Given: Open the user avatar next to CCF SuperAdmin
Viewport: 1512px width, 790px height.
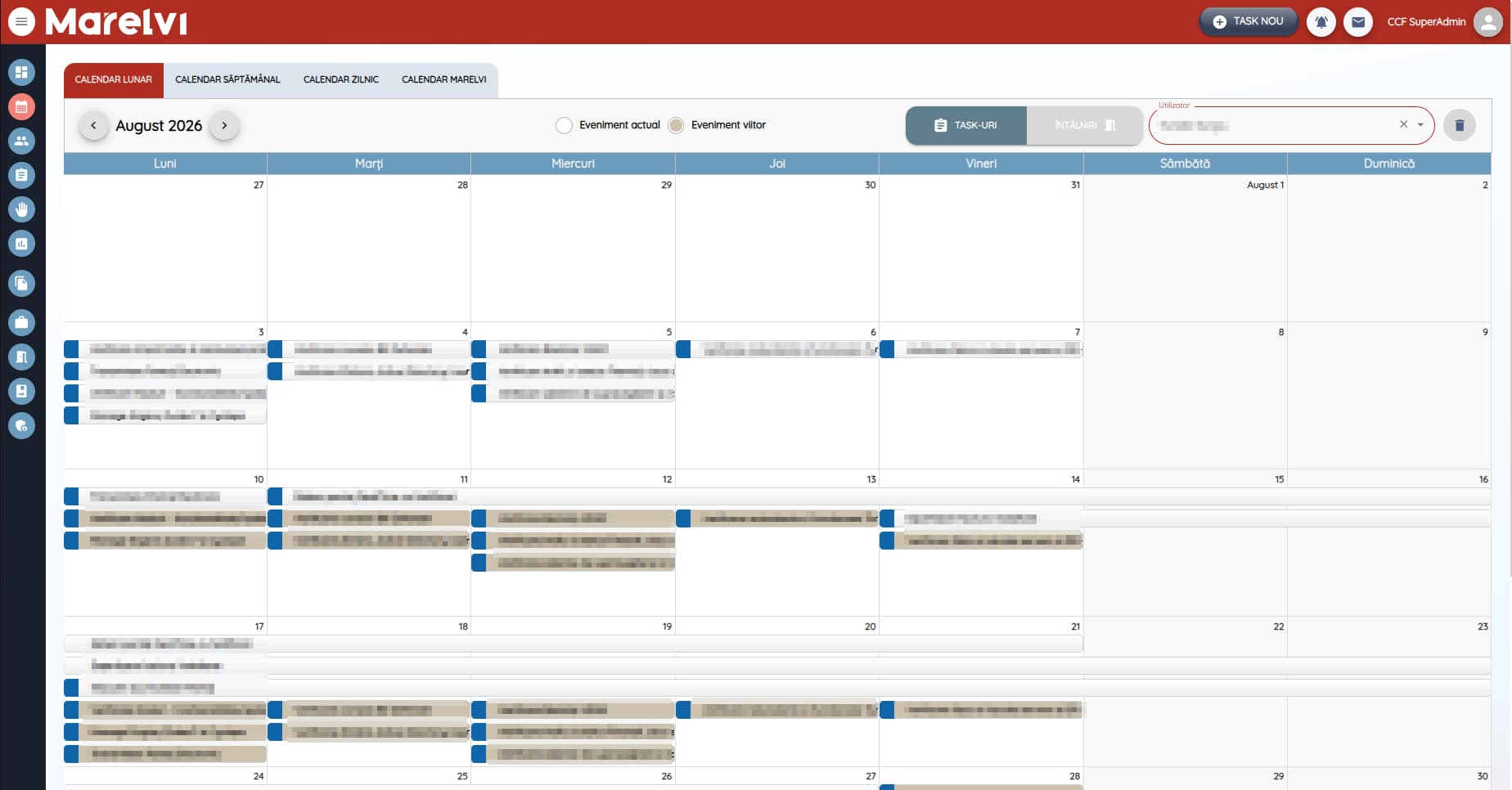Looking at the screenshot, I should tap(1488, 22).
